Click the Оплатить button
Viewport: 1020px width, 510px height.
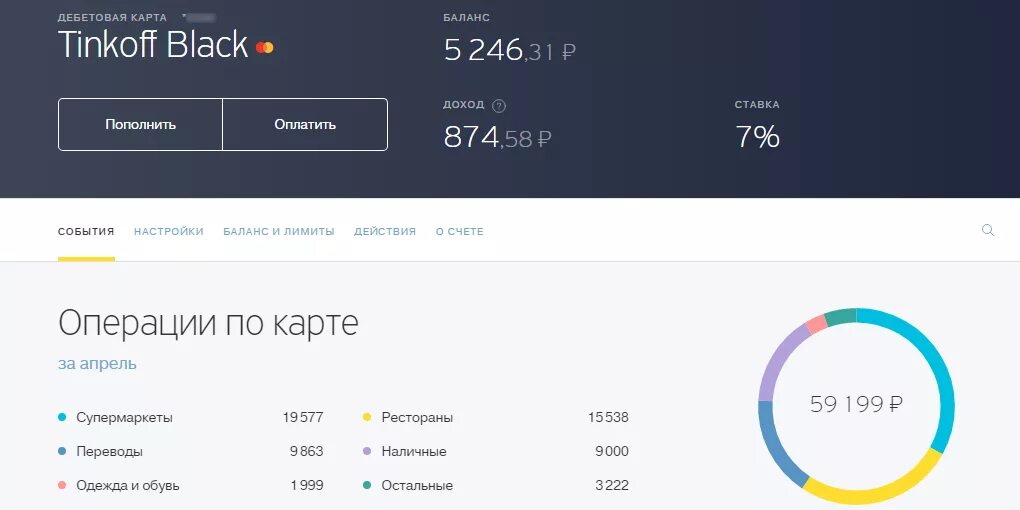click(x=305, y=124)
